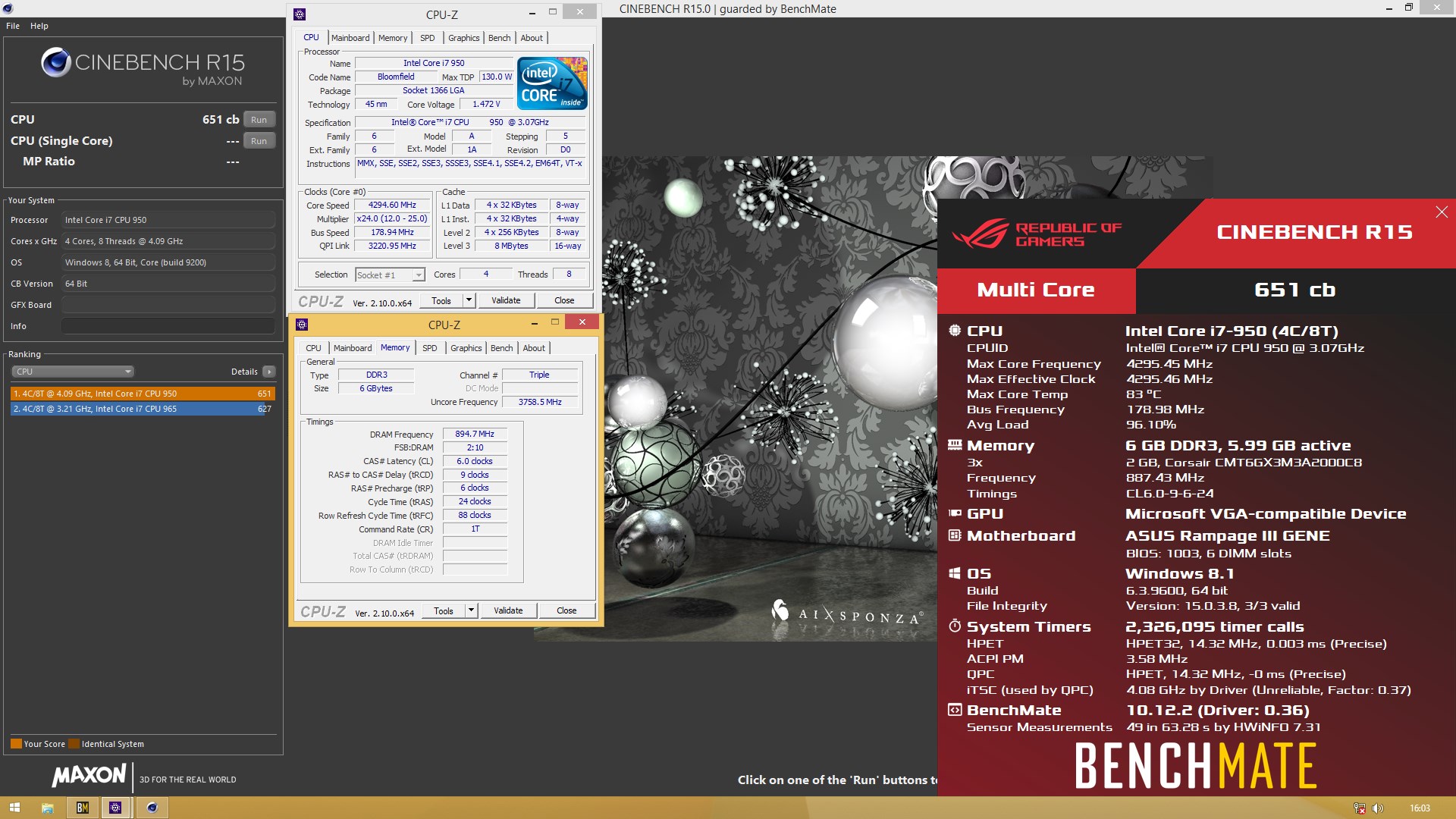
Task: Open About tab in Memory CPU-Z window
Action: (x=534, y=348)
